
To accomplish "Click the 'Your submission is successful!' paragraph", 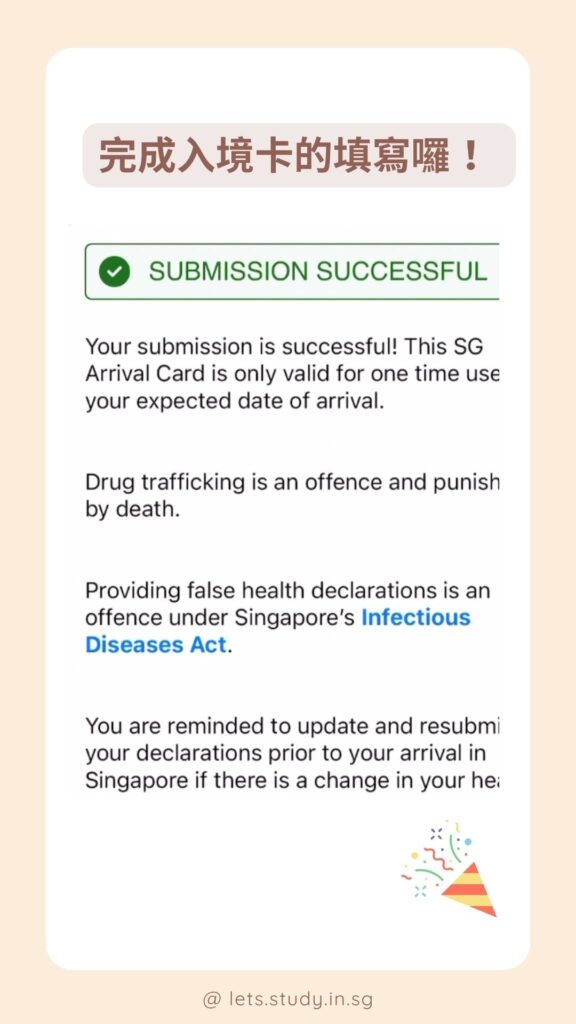I will (x=292, y=374).
